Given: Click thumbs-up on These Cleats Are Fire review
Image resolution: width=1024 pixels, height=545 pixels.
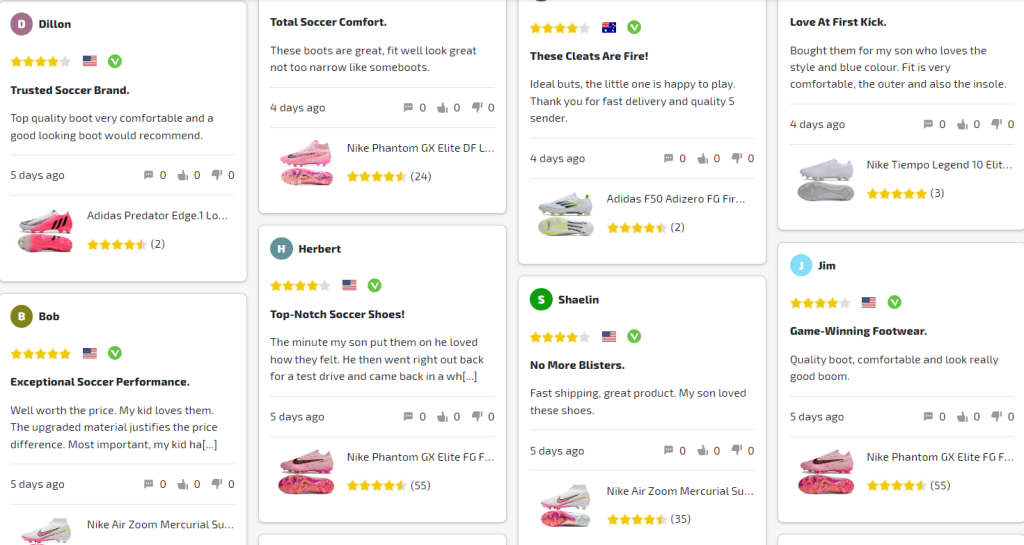Looking at the screenshot, I should pyautogui.click(x=703, y=158).
